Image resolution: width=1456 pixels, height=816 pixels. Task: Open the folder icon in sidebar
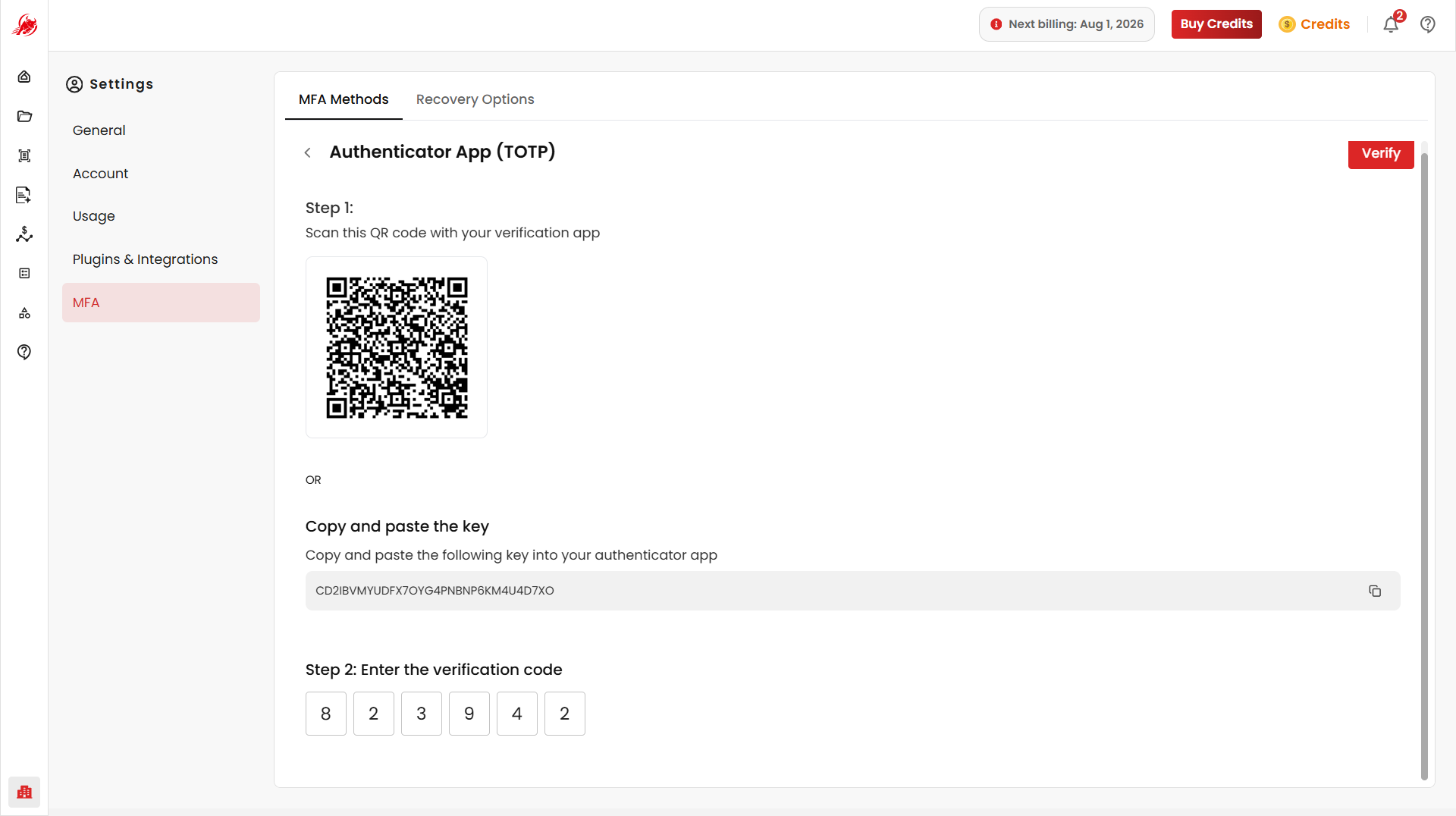point(24,116)
